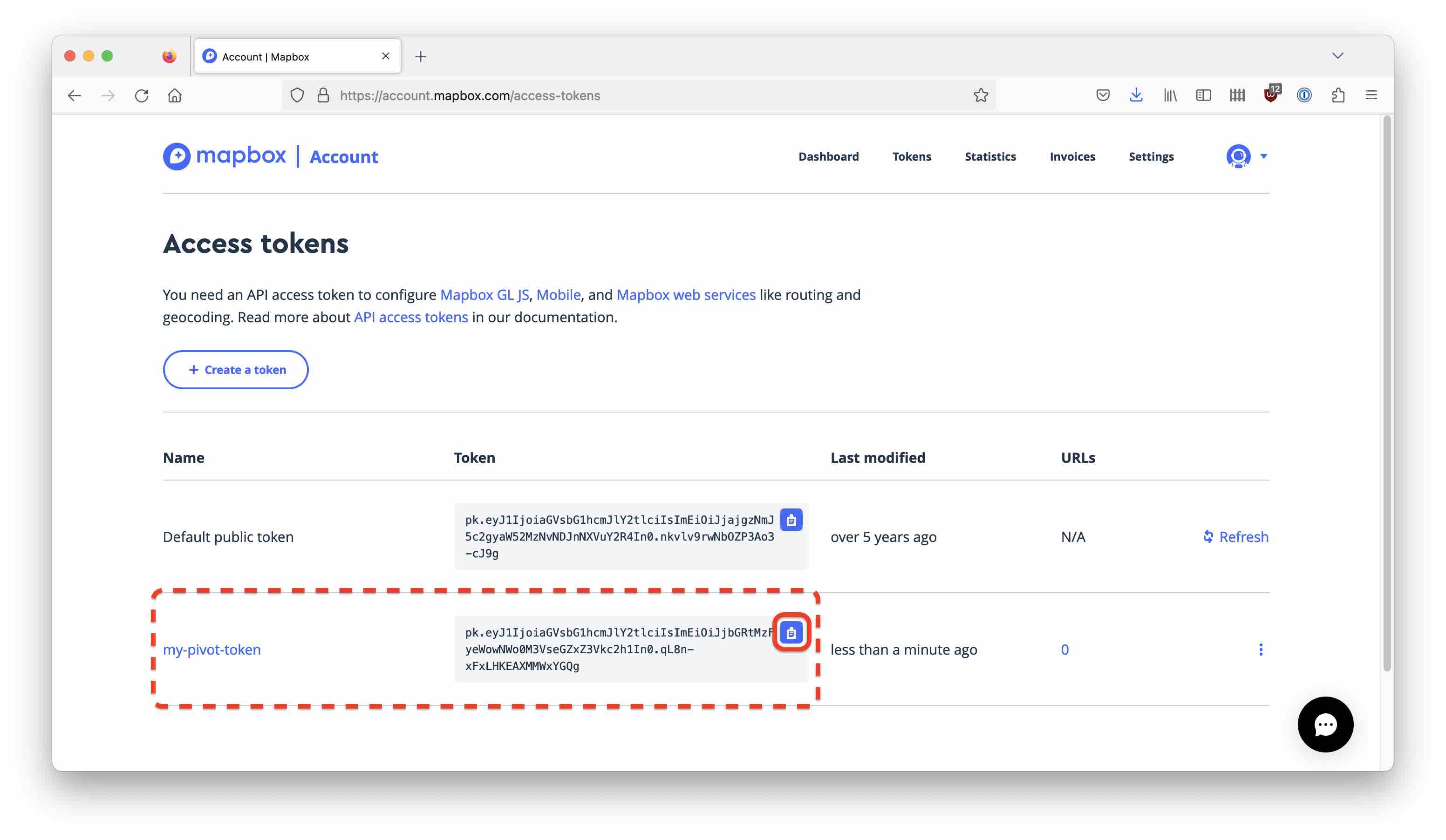Click the copy icon for Default public token

pyautogui.click(x=792, y=519)
